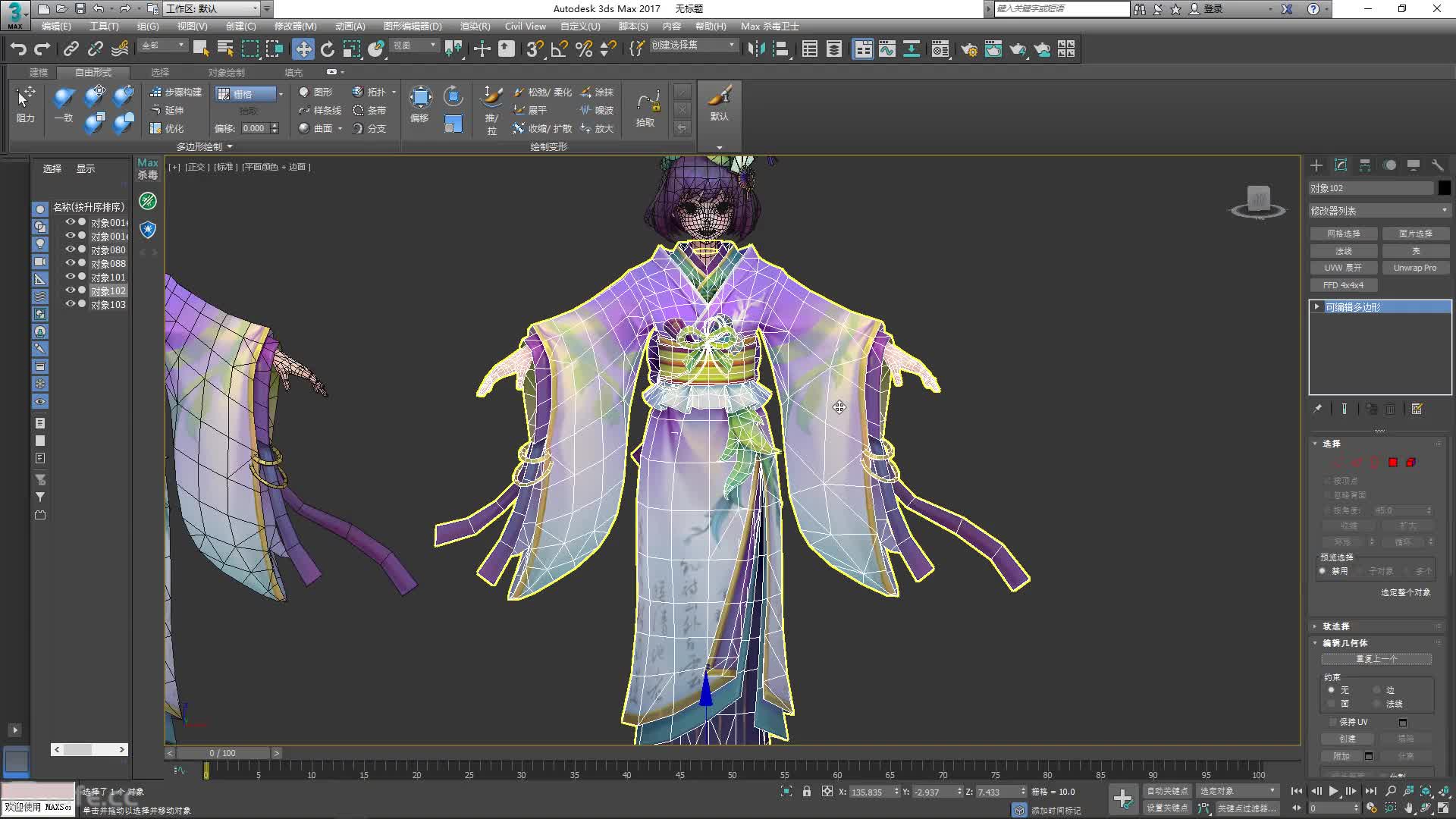
Task: Click the Select by Name icon
Action: tap(225, 49)
